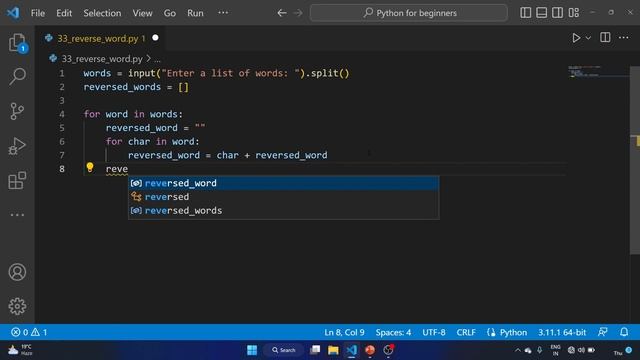Split the editor to the right

click(605, 38)
